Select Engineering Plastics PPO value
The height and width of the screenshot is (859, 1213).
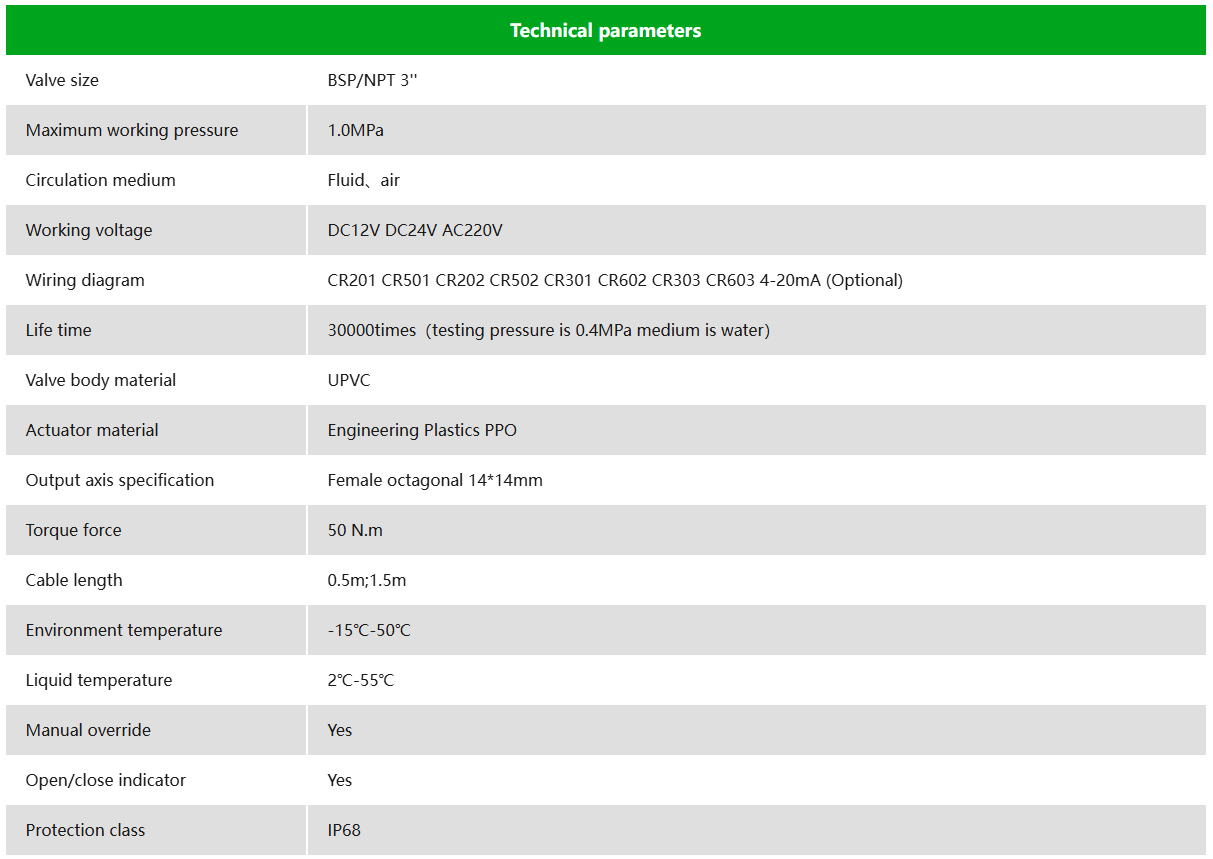pyautogui.click(x=422, y=430)
